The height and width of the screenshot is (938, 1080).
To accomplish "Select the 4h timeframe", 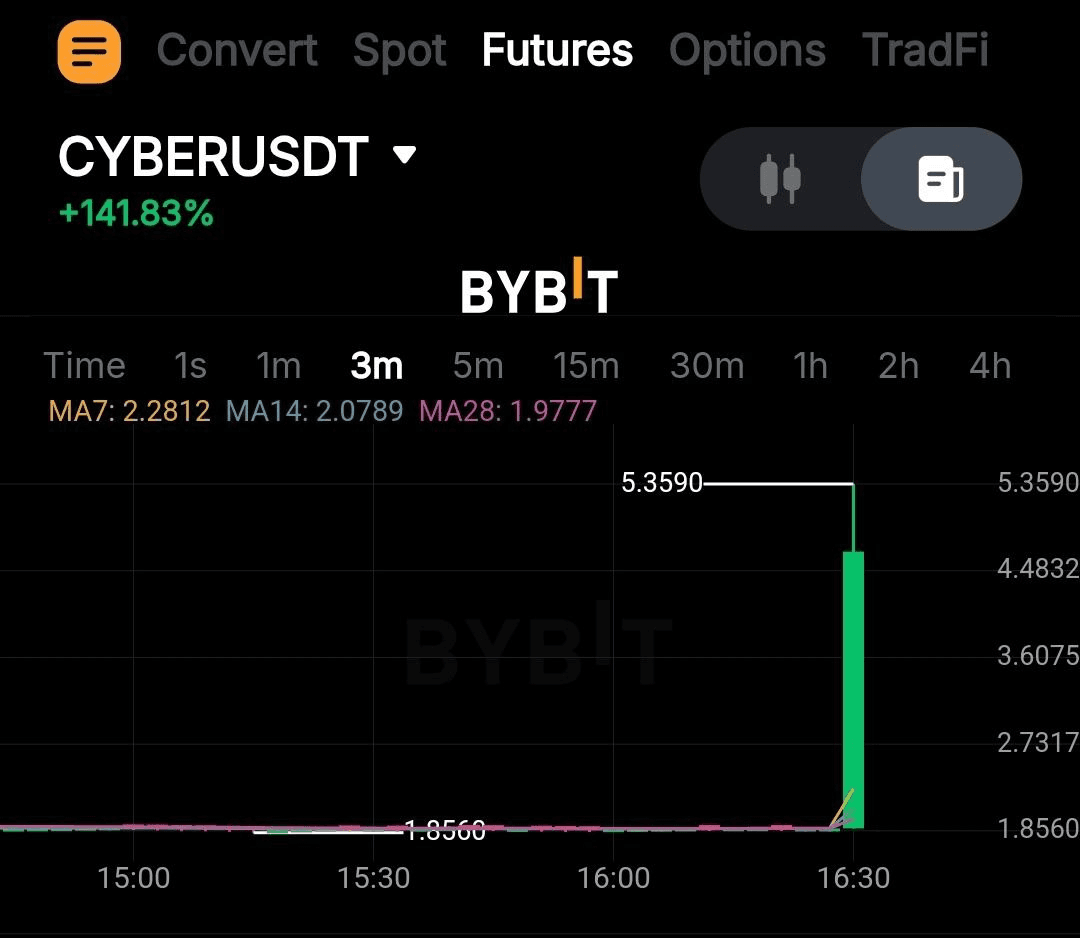I will pyautogui.click(x=990, y=365).
